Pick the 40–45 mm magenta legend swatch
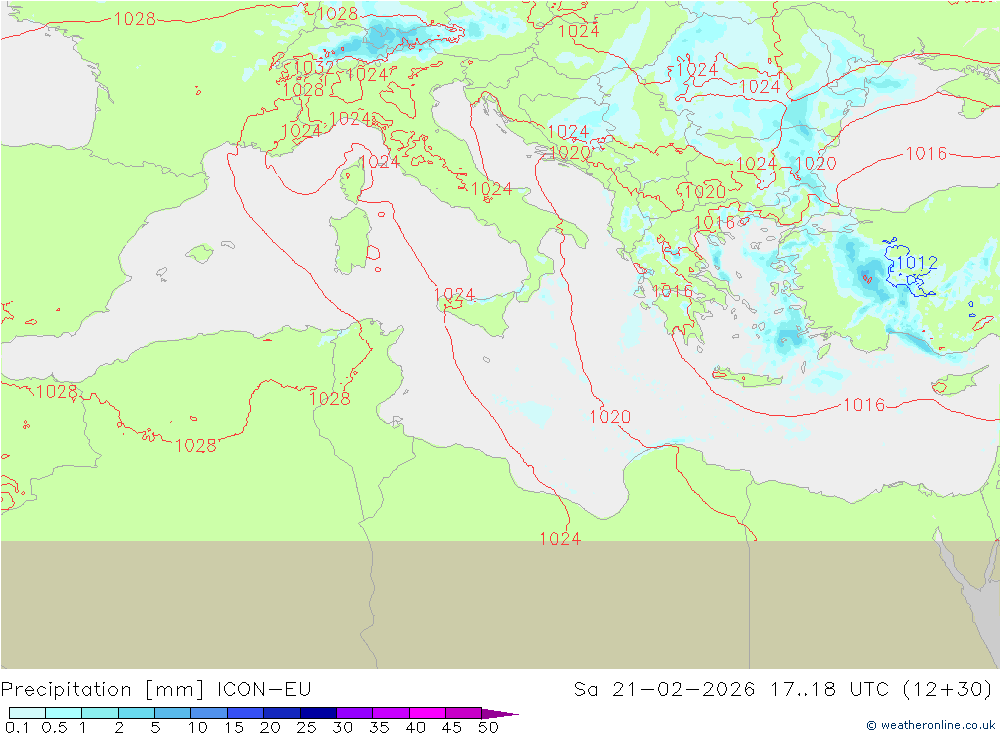 (427, 713)
